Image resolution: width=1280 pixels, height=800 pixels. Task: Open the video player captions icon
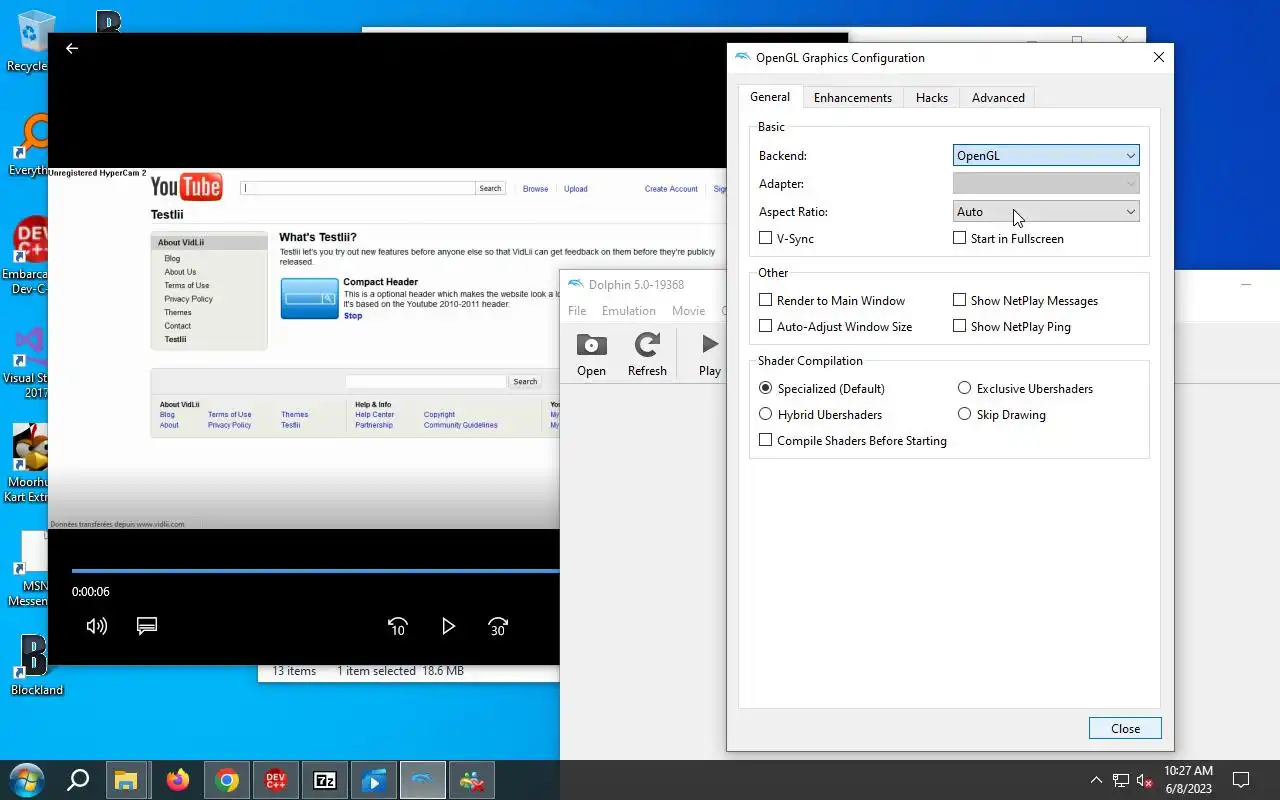click(147, 626)
